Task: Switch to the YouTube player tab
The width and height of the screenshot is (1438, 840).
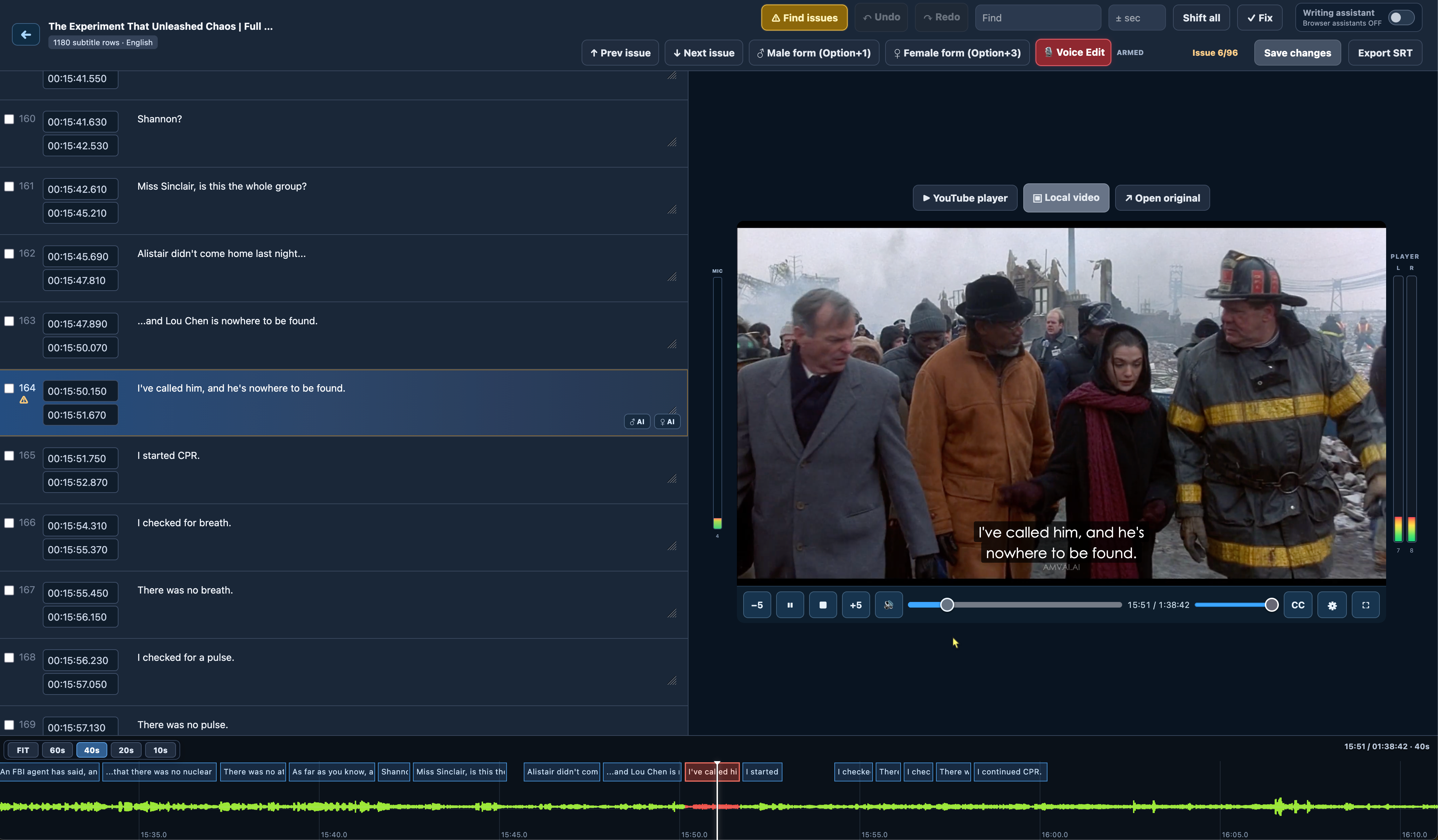Action: pos(965,198)
